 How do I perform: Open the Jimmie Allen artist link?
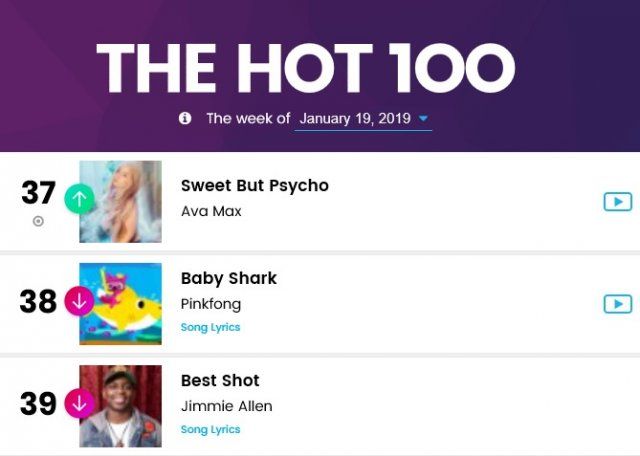click(226, 406)
